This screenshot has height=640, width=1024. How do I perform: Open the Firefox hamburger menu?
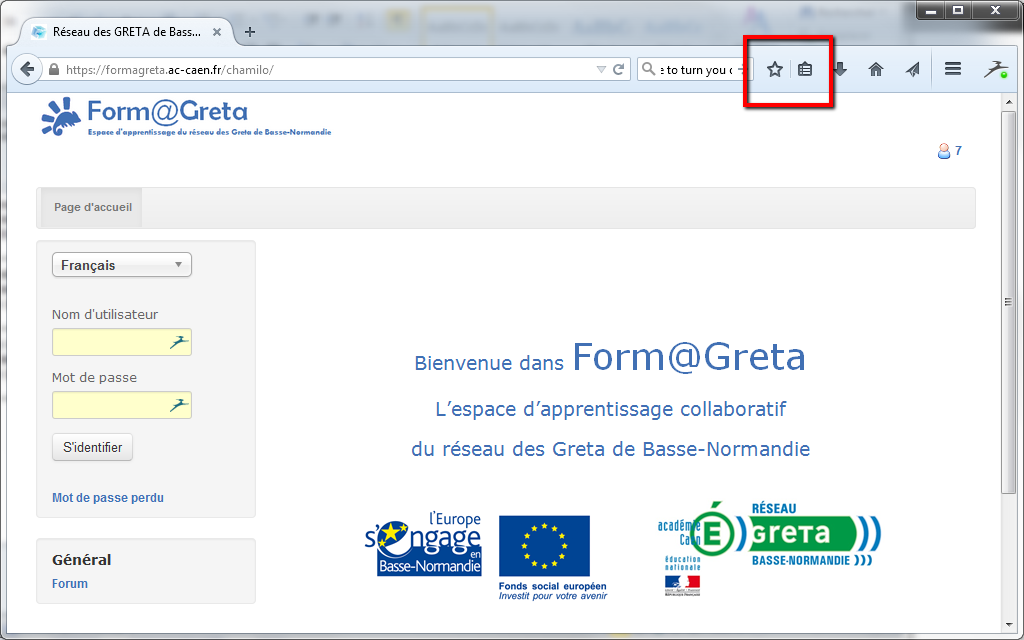click(x=953, y=69)
